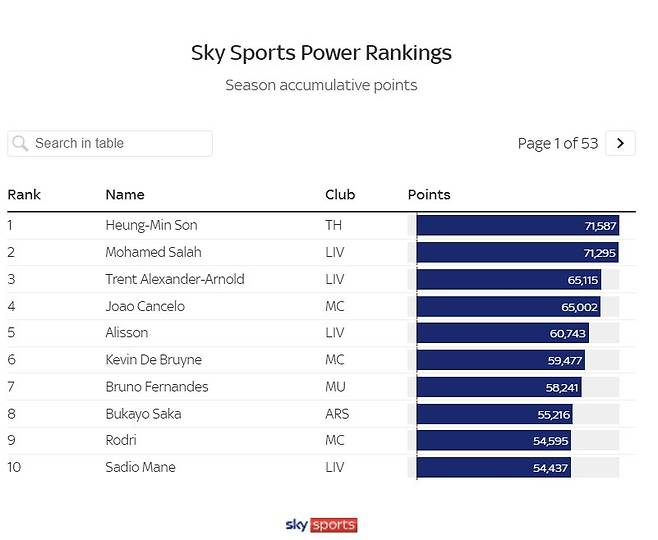Click Bruno Fernandes' 58,241 points bar

(498, 387)
